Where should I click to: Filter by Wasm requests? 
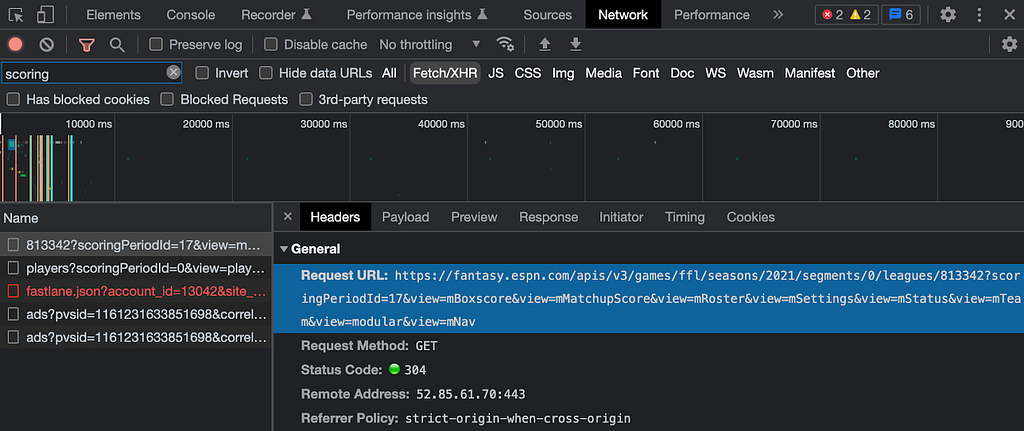755,72
